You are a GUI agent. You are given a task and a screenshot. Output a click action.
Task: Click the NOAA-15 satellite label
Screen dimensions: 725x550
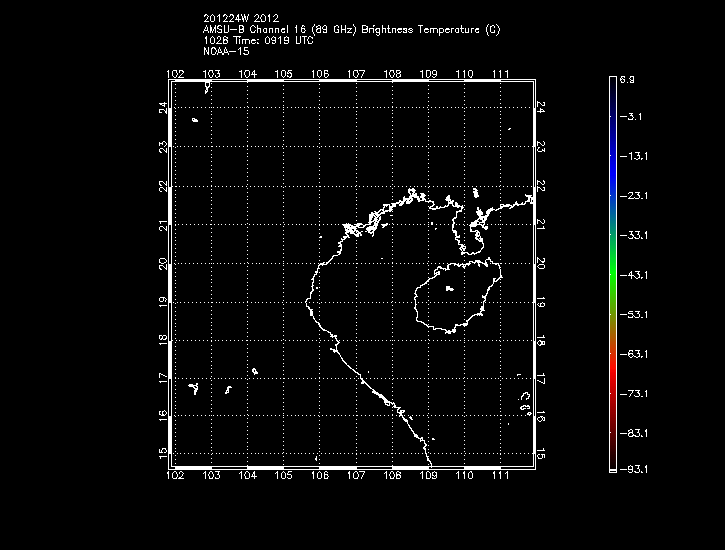click(x=225, y=51)
